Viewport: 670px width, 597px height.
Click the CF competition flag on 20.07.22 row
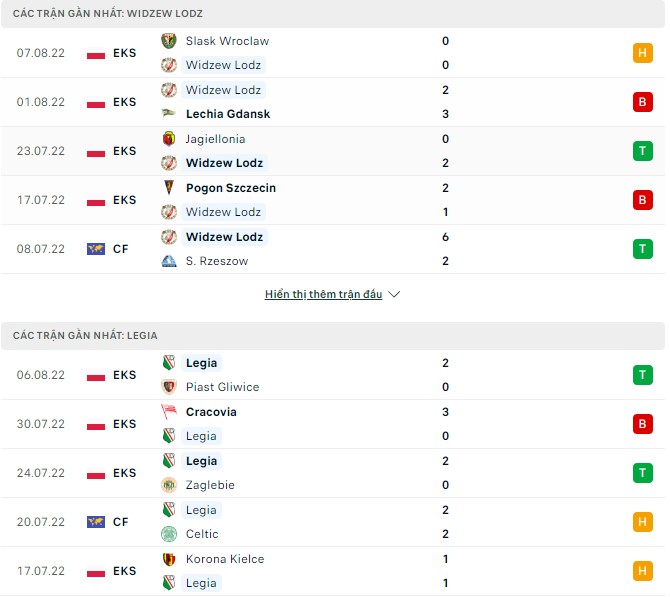pos(96,522)
